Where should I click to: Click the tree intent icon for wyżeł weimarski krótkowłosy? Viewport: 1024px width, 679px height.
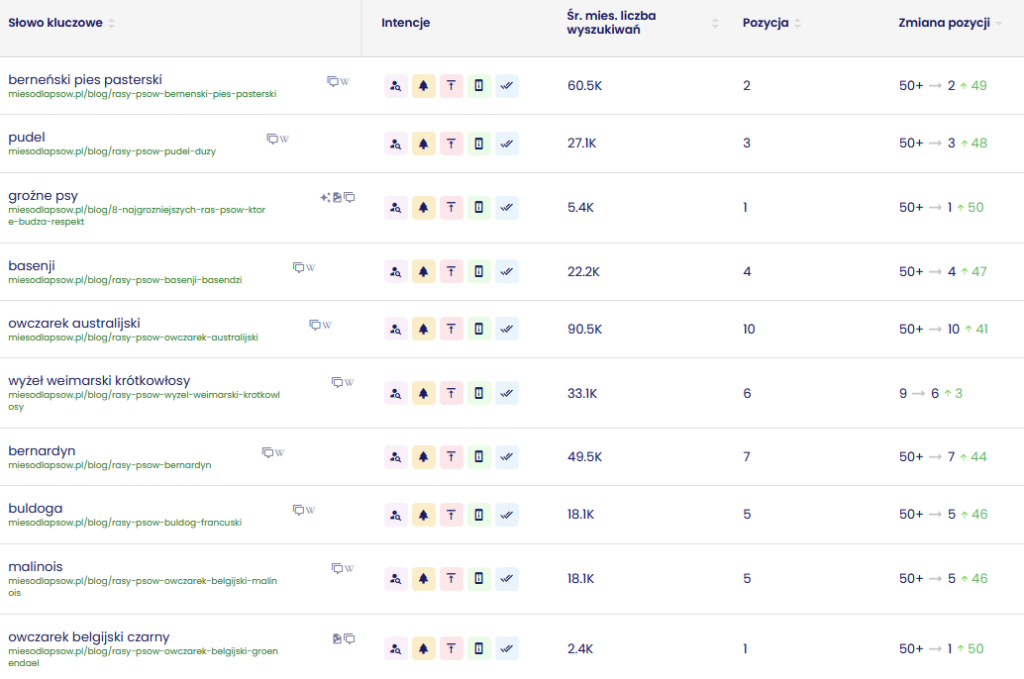click(x=423, y=393)
